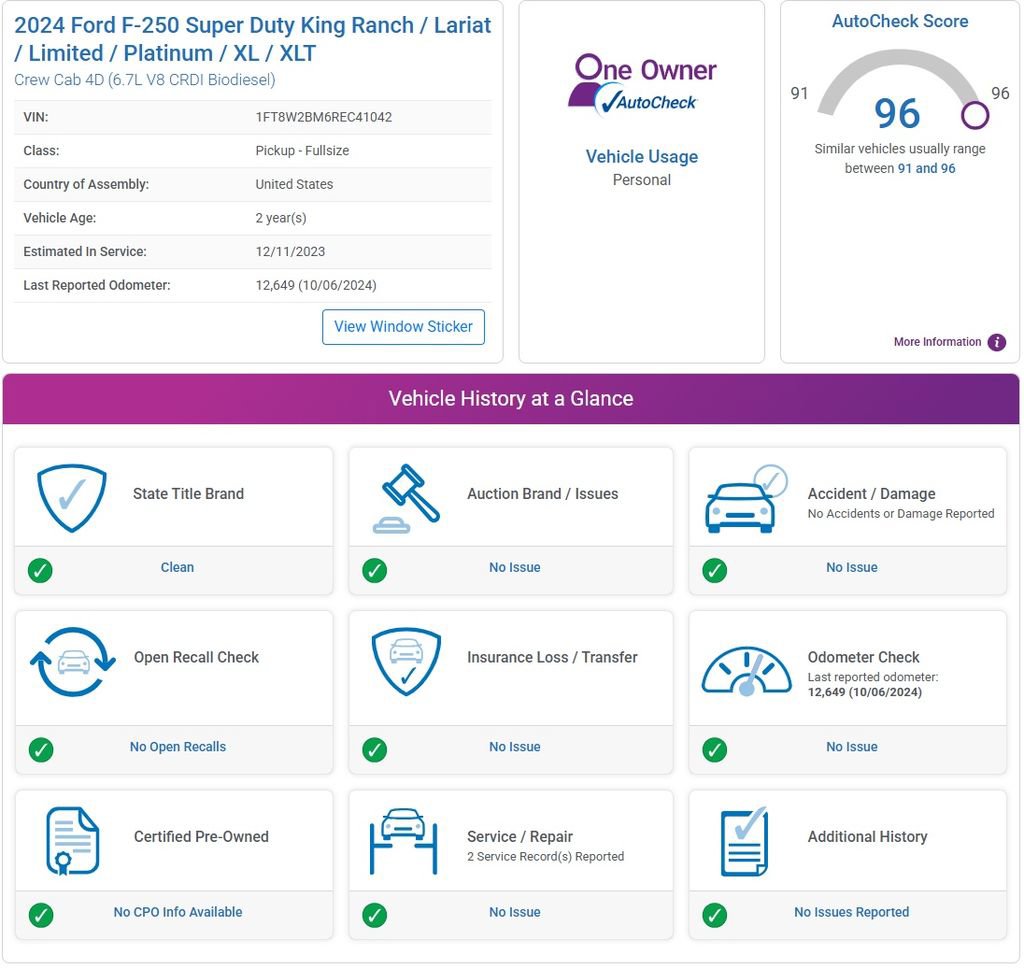Click the green check beside No Issues Reported
The height and width of the screenshot is (970, 1024).
[x=714, y=914]
